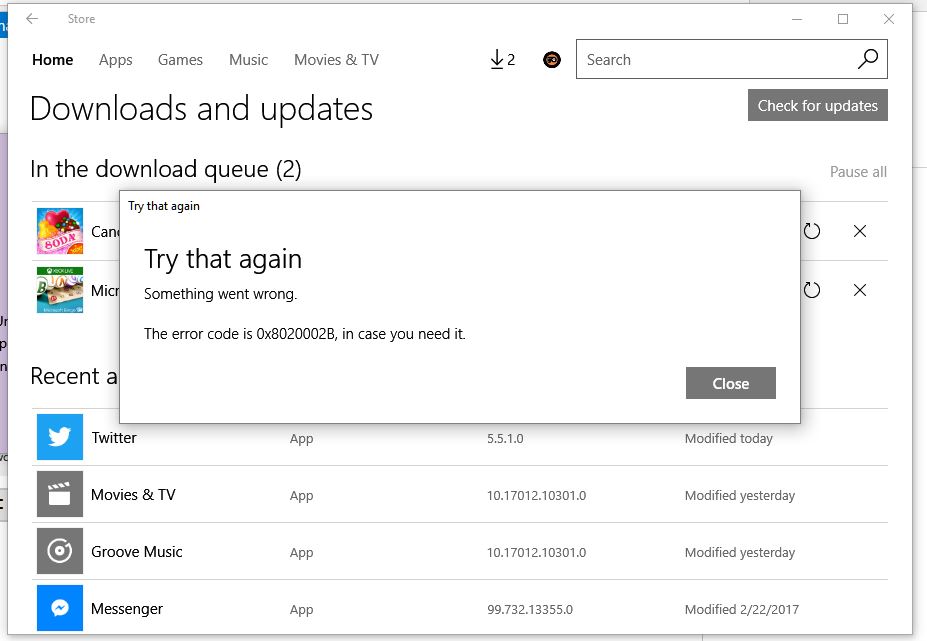Click the error code 0x8020002B message
927x641 pixels.
(x=304, y=334)
